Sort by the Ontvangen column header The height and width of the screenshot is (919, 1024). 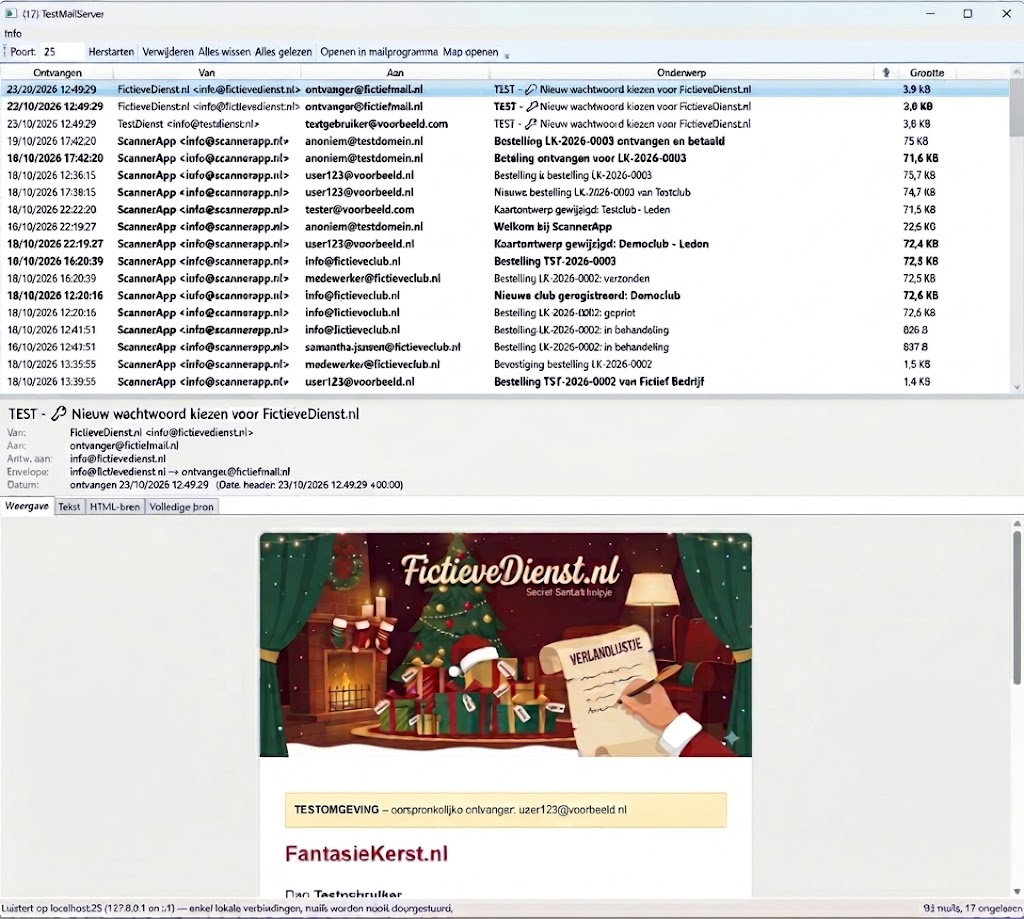tap(57, 73)
